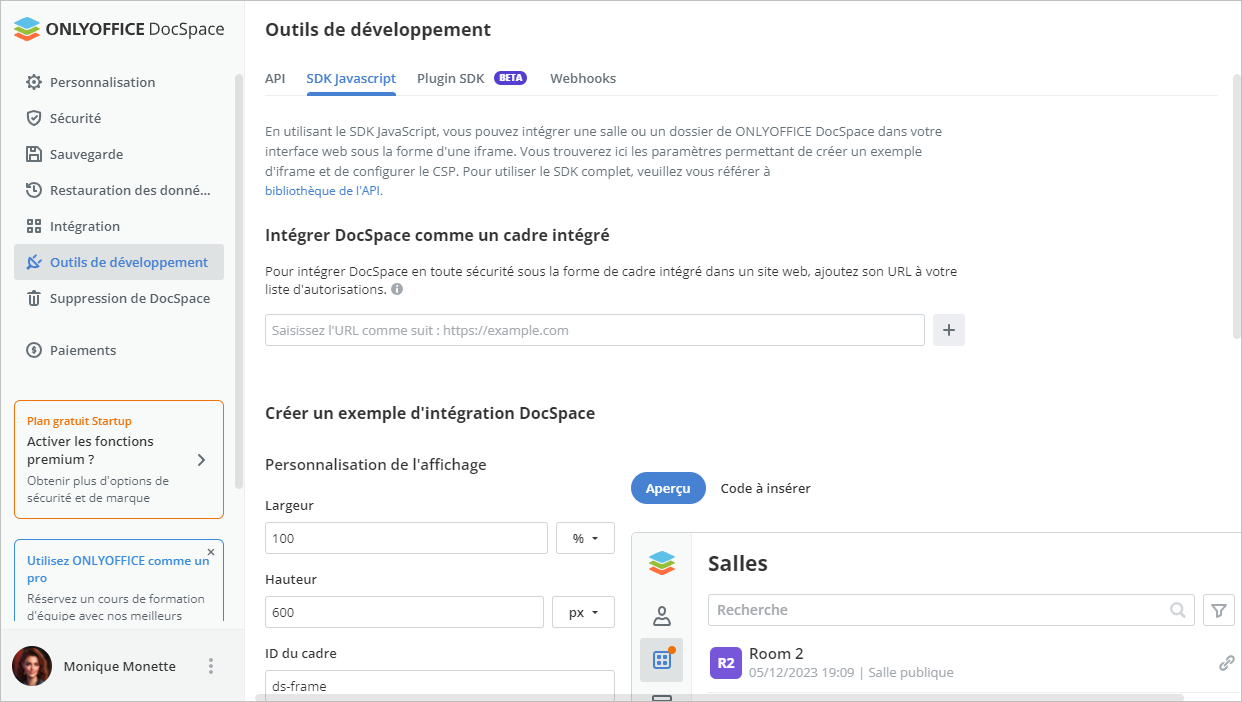
Task: Click the Room 2 row title
Action: pyautogui.click(x=776, y=653)
